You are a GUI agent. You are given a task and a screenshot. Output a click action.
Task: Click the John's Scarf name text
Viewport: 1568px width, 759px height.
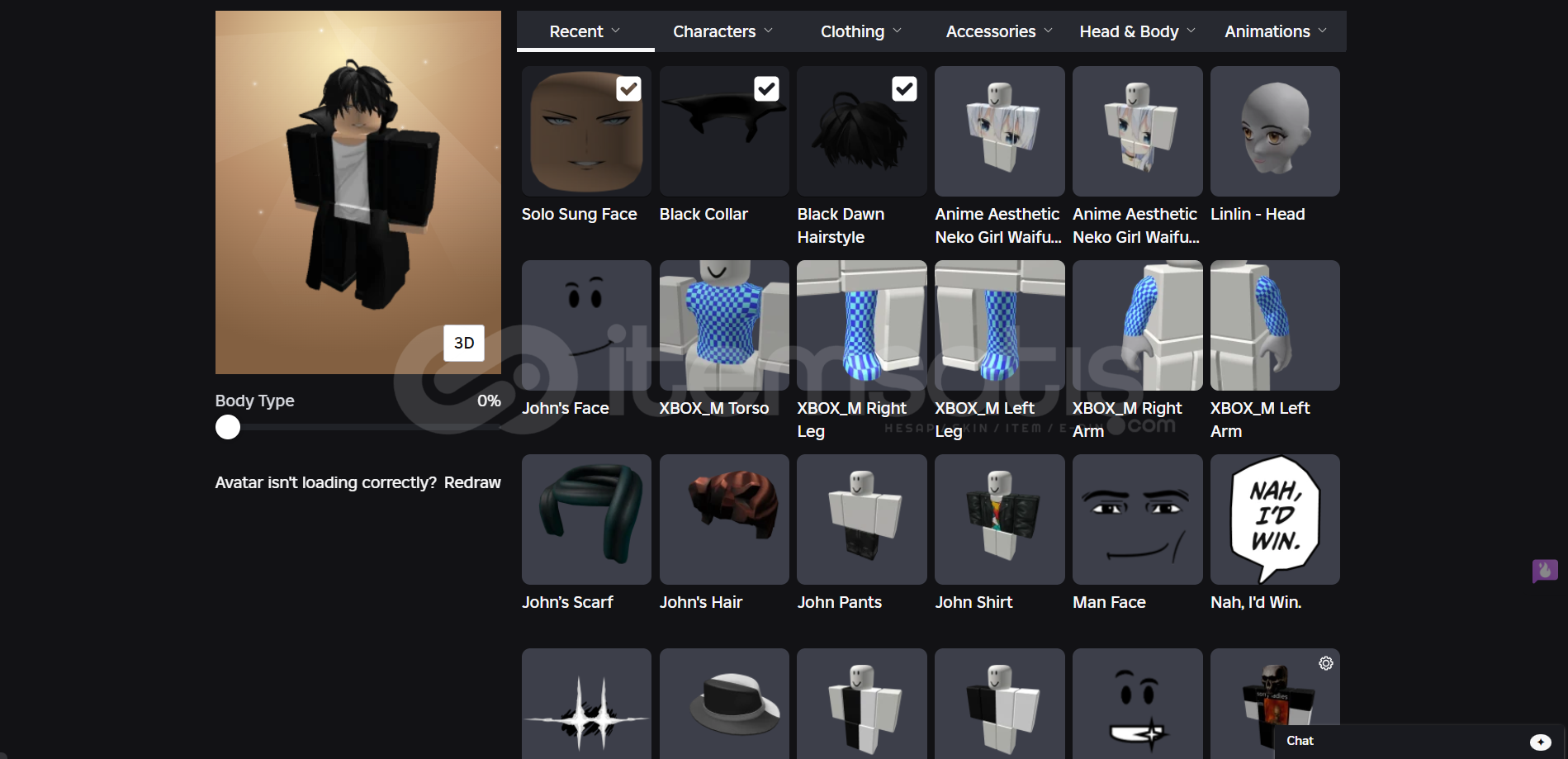[x=567, y=602]
